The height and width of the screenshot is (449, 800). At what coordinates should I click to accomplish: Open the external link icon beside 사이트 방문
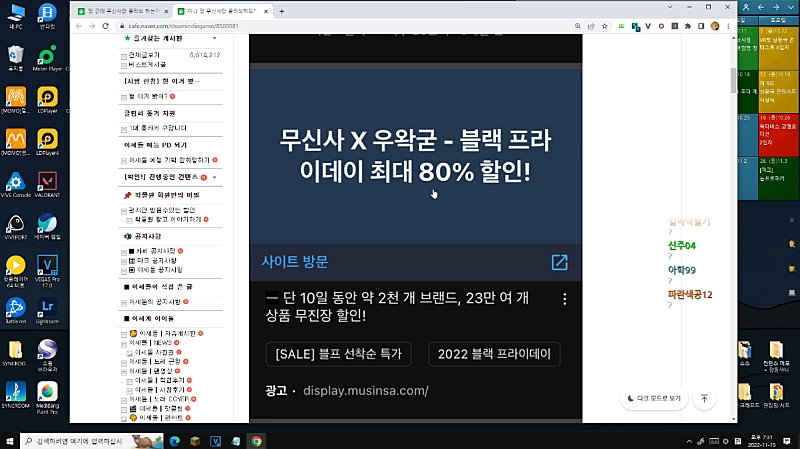[x=560, y=262]
